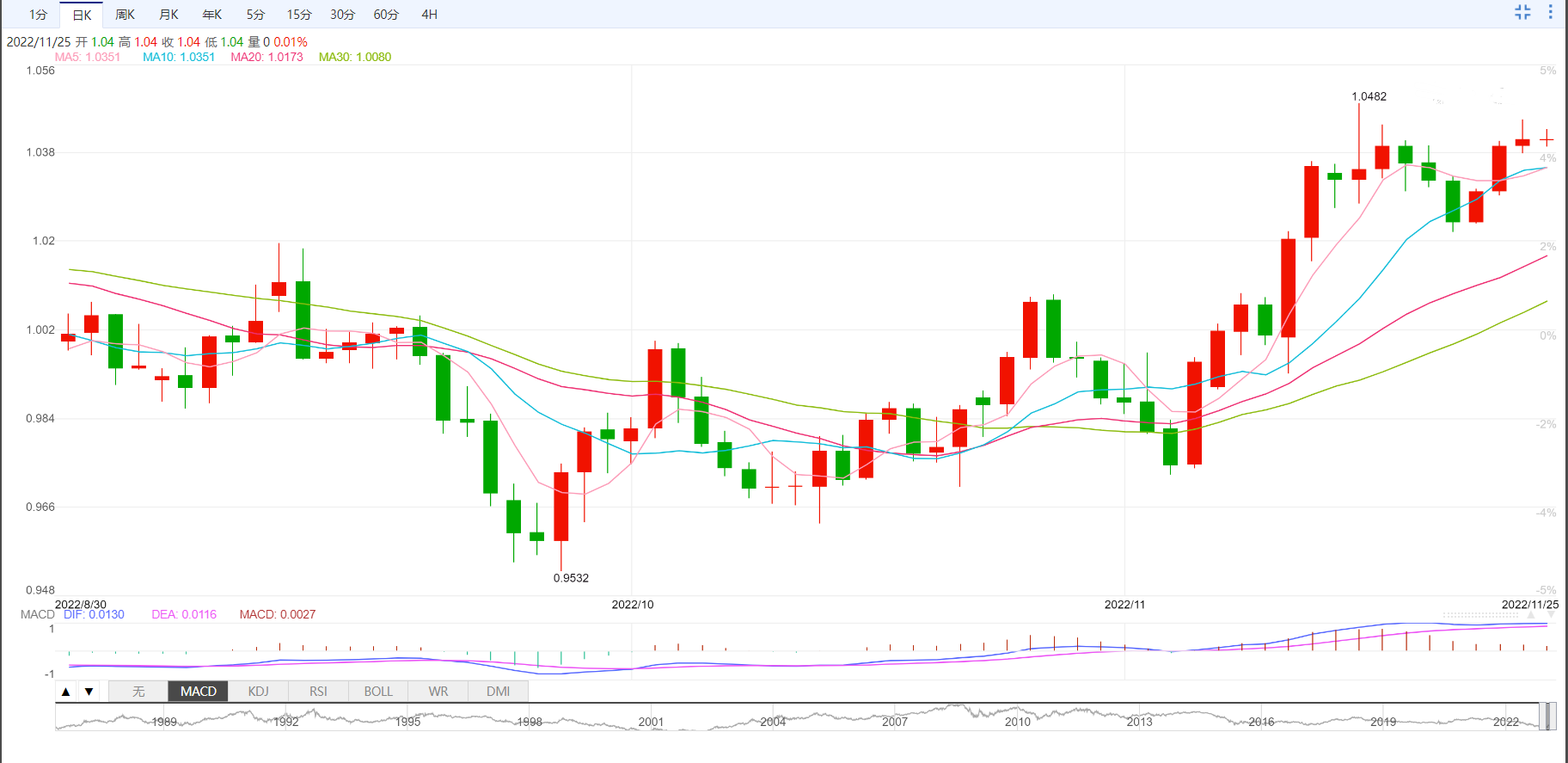Click the 1.038 price axis label
Screen dimensions: 1568x763
[40, 152]
